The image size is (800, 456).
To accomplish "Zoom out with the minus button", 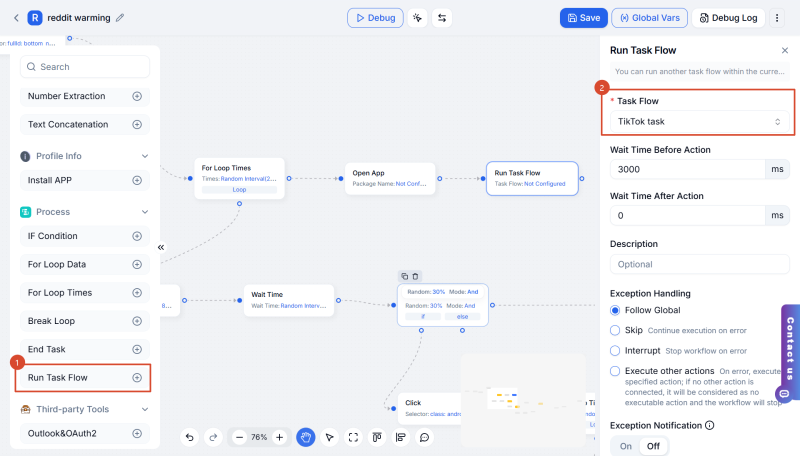I will (239, 437).
